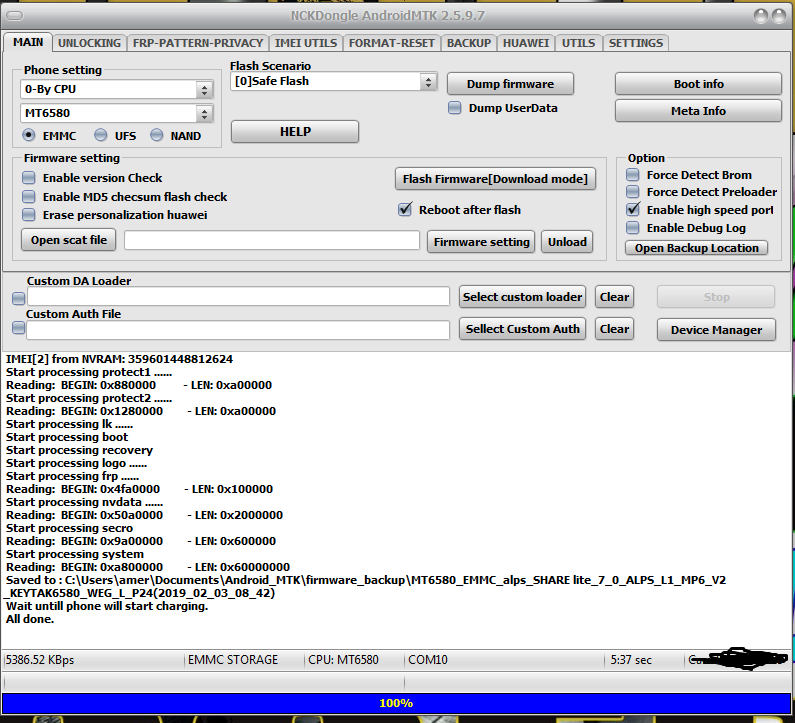795x723 pixels.
Task: Click the rightmost round title bar button
Action: click(778, 16)
